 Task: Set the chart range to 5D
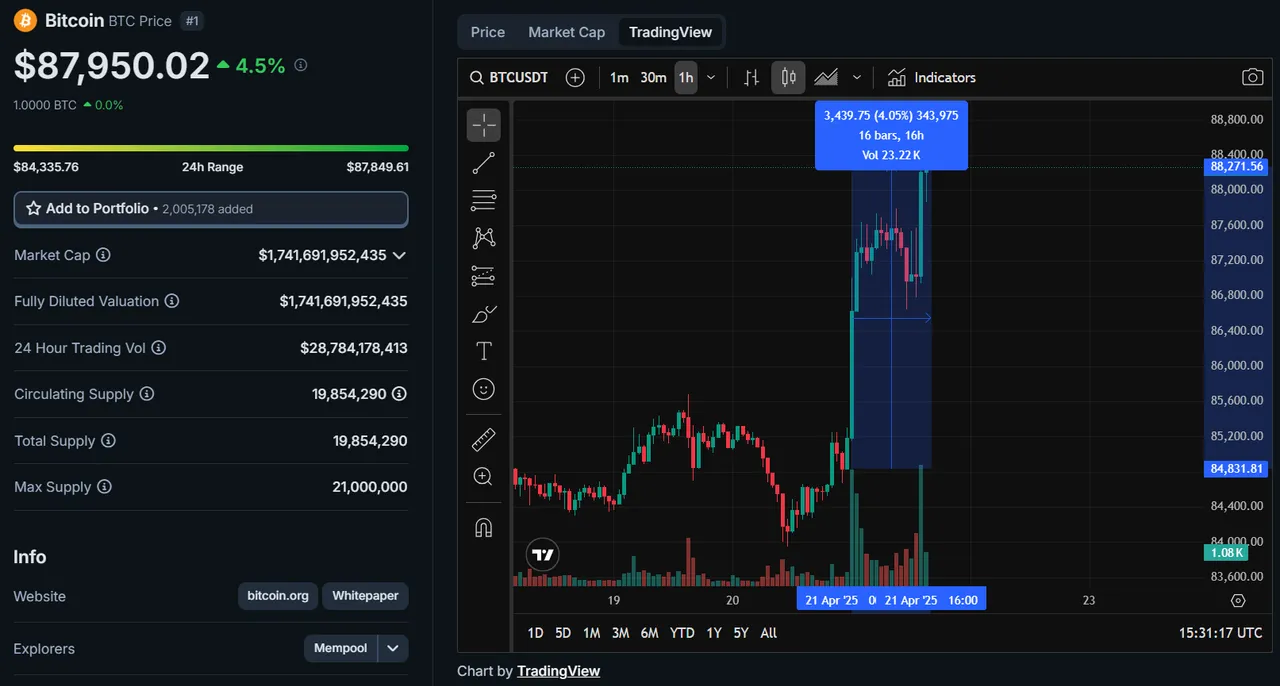pos(563,633)
